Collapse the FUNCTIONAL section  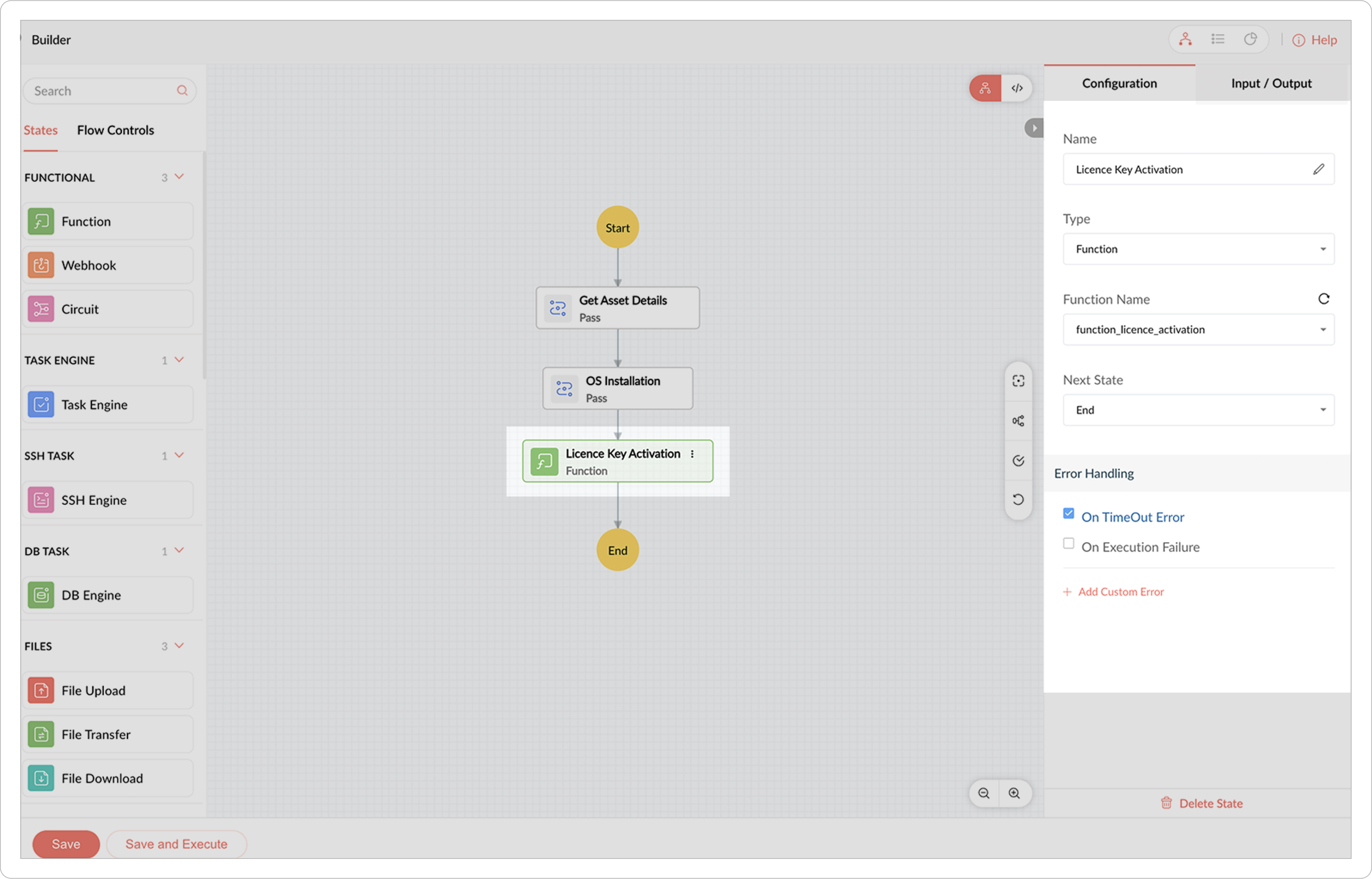(179, 177)
